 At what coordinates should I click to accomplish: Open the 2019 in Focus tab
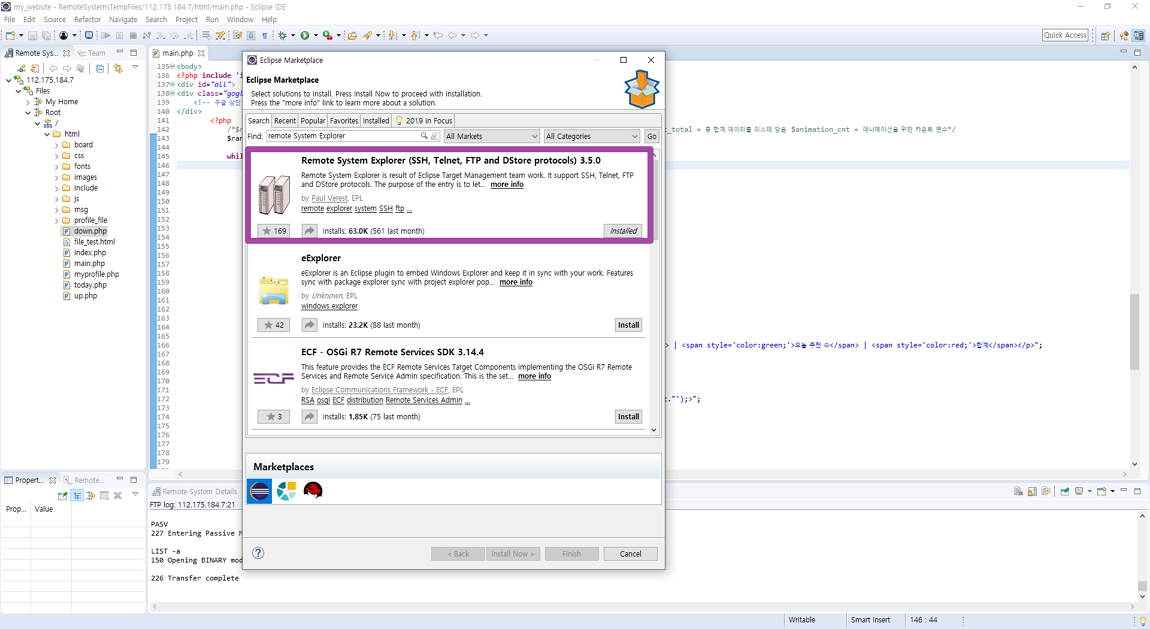[x=423, y=121]
